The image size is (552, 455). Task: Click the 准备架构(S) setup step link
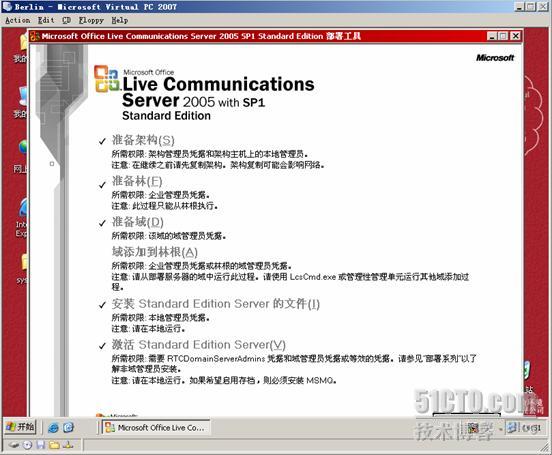pyautogui.click(x=143, y=140)
